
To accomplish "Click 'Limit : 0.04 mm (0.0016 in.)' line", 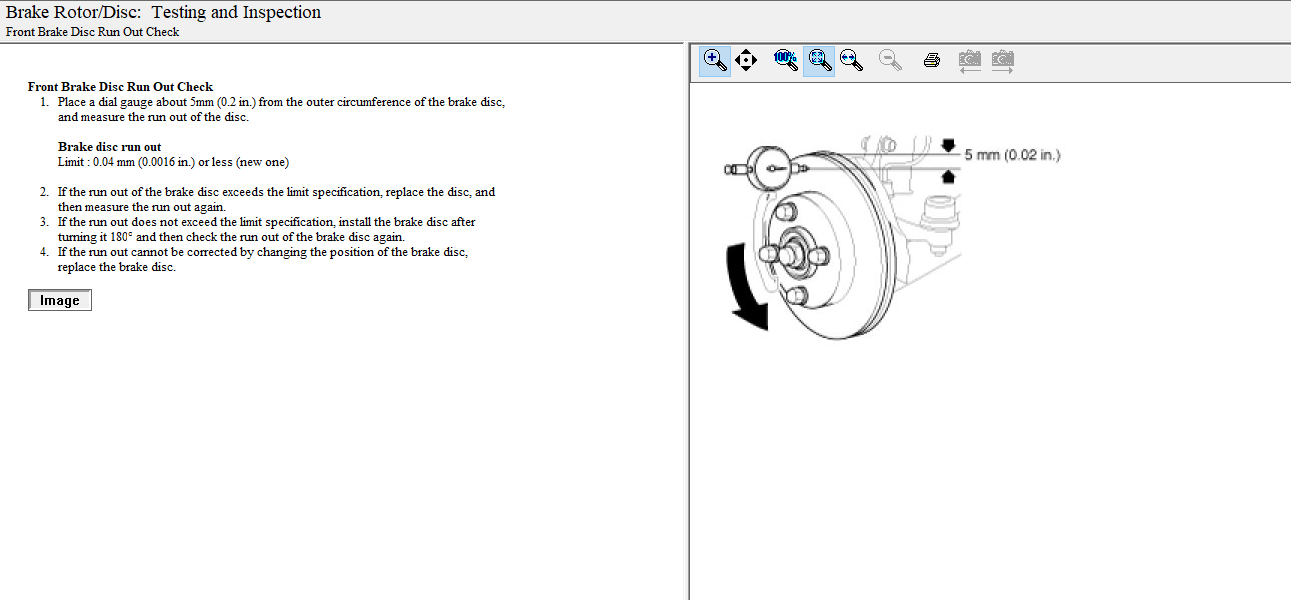I will [x=174, y=162].
